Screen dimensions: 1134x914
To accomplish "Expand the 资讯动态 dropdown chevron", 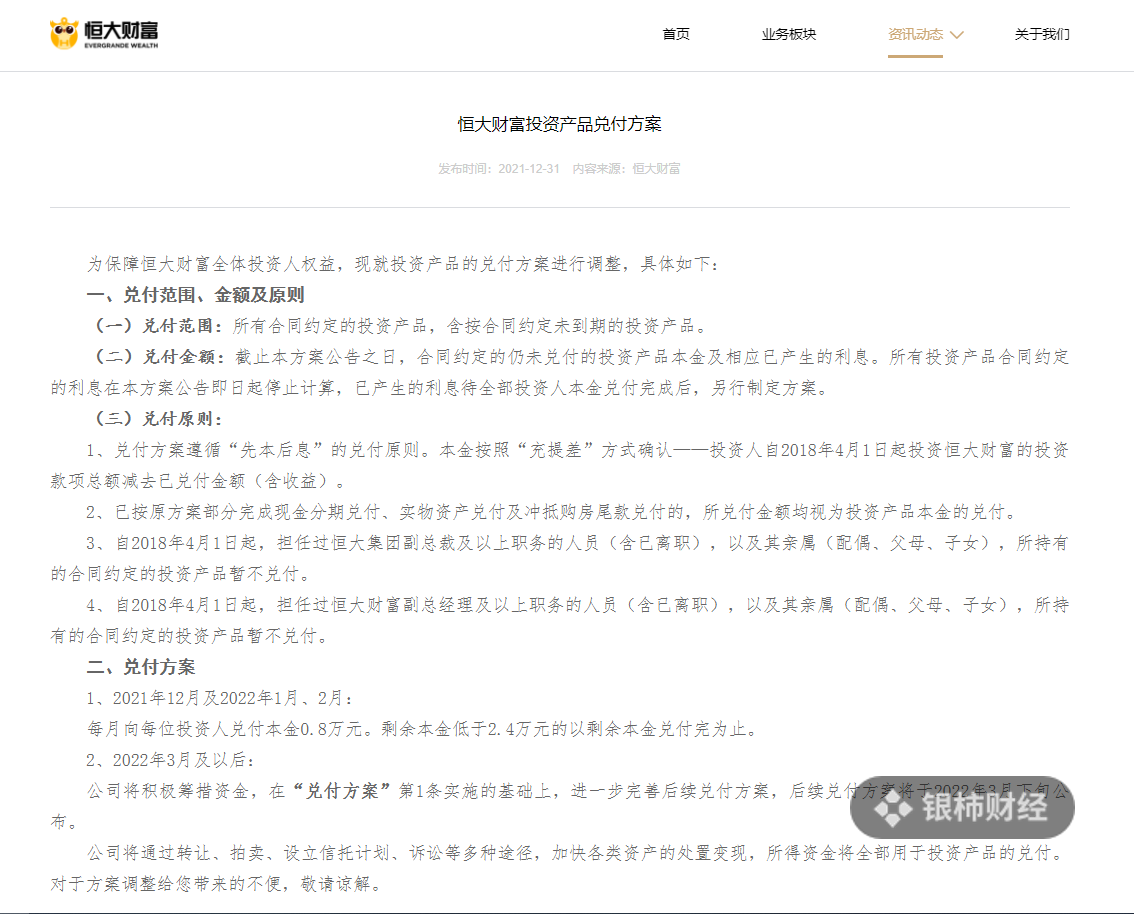I will tap(957, 33).
